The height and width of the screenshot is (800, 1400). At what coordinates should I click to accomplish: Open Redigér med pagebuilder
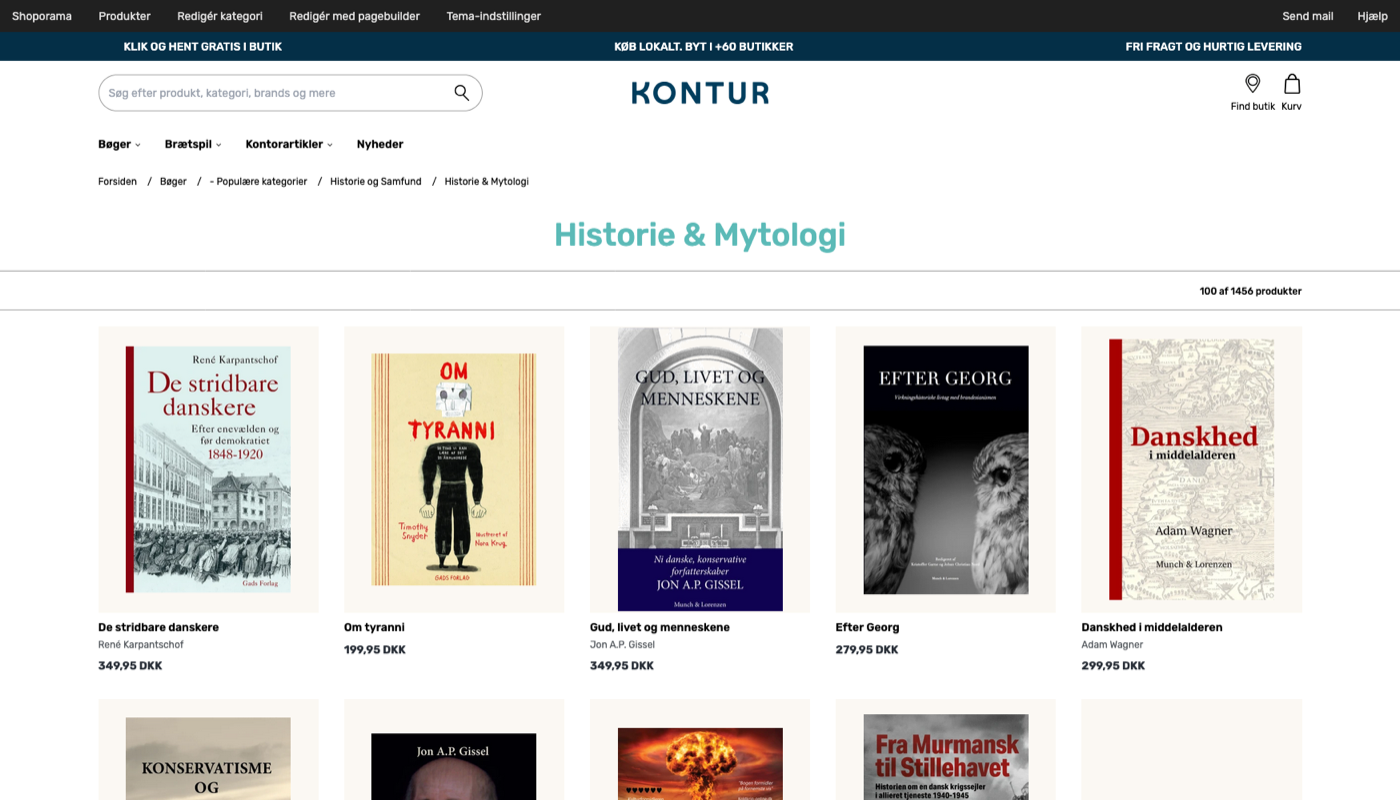tap(354, 16)
